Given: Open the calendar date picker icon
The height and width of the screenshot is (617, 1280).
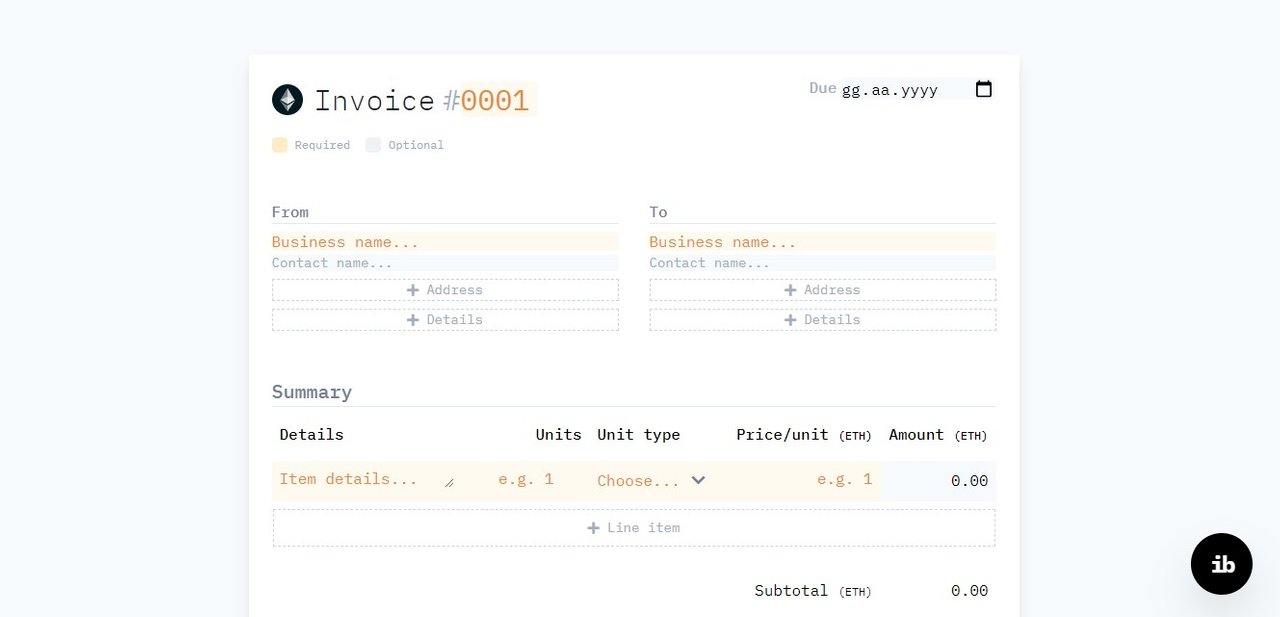Looking at the screenshot, I should [984, 89].
